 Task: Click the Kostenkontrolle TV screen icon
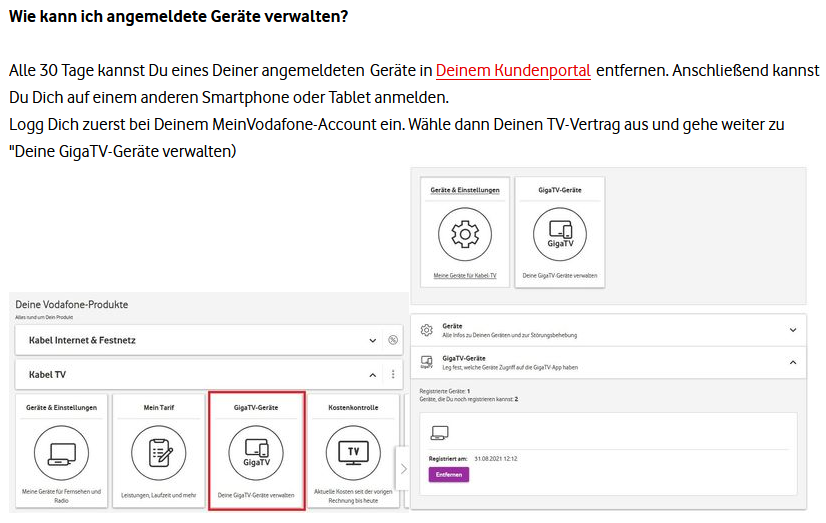(x=352, y=453)
